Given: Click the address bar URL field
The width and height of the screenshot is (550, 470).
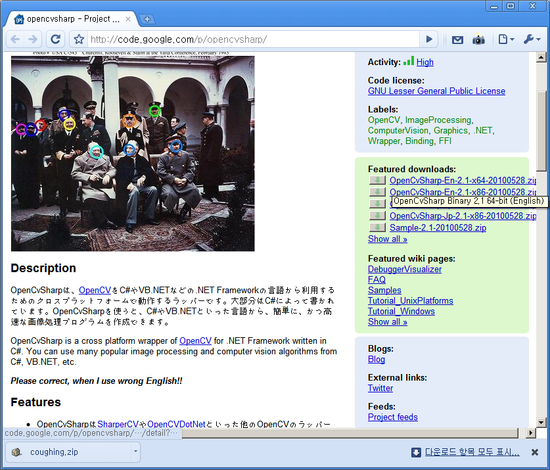Looking at the screenshot, I should pyautogui.click(x=253, y=39).
